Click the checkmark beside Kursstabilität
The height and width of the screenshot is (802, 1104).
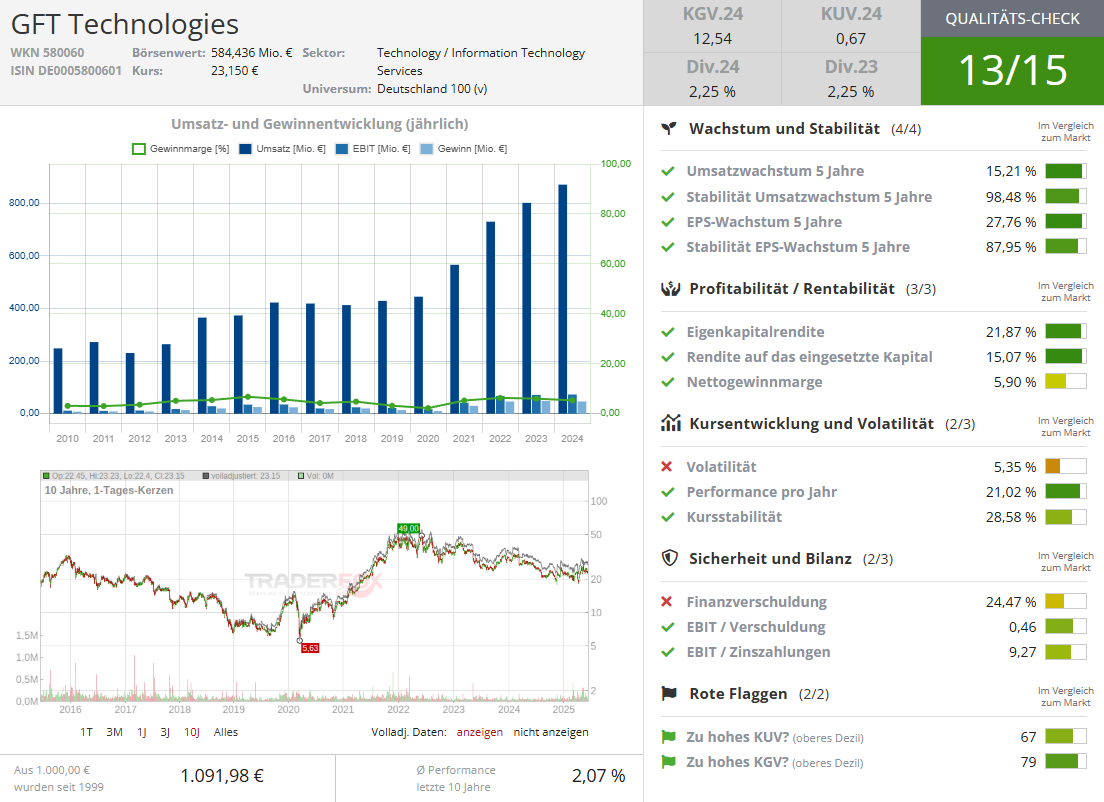pos(668,517)
